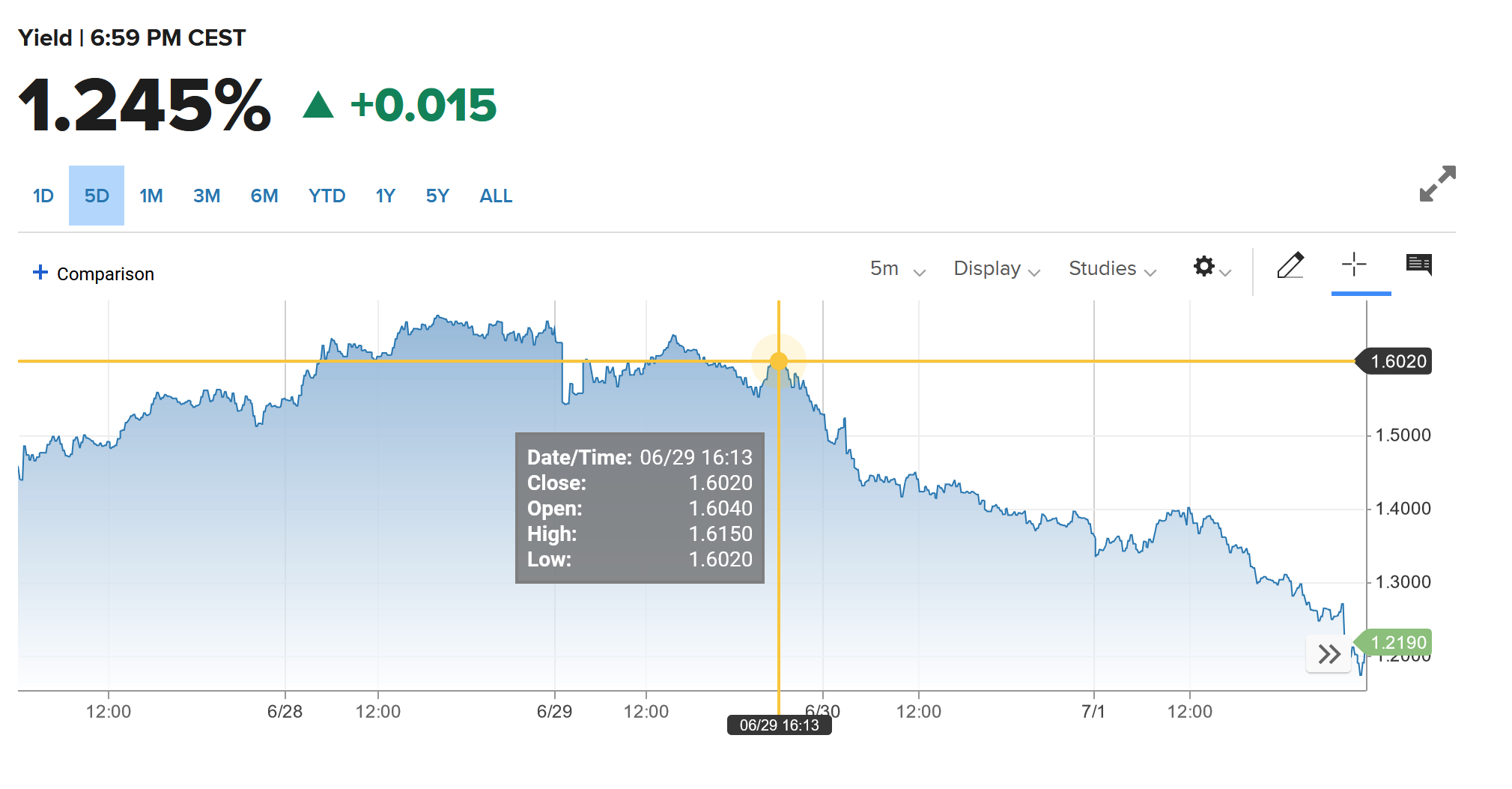Click the green 1.2190 current price tag

1397,643
